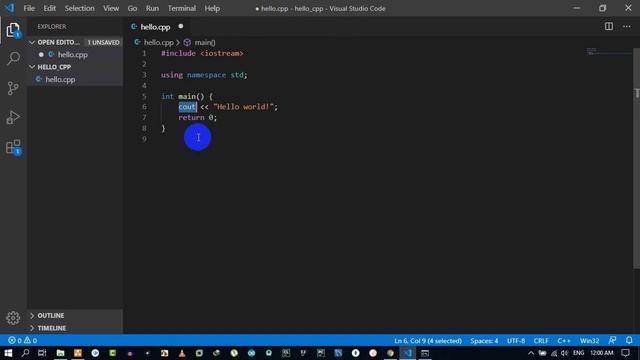Open File Explorer from taskbar

(60, 353)
